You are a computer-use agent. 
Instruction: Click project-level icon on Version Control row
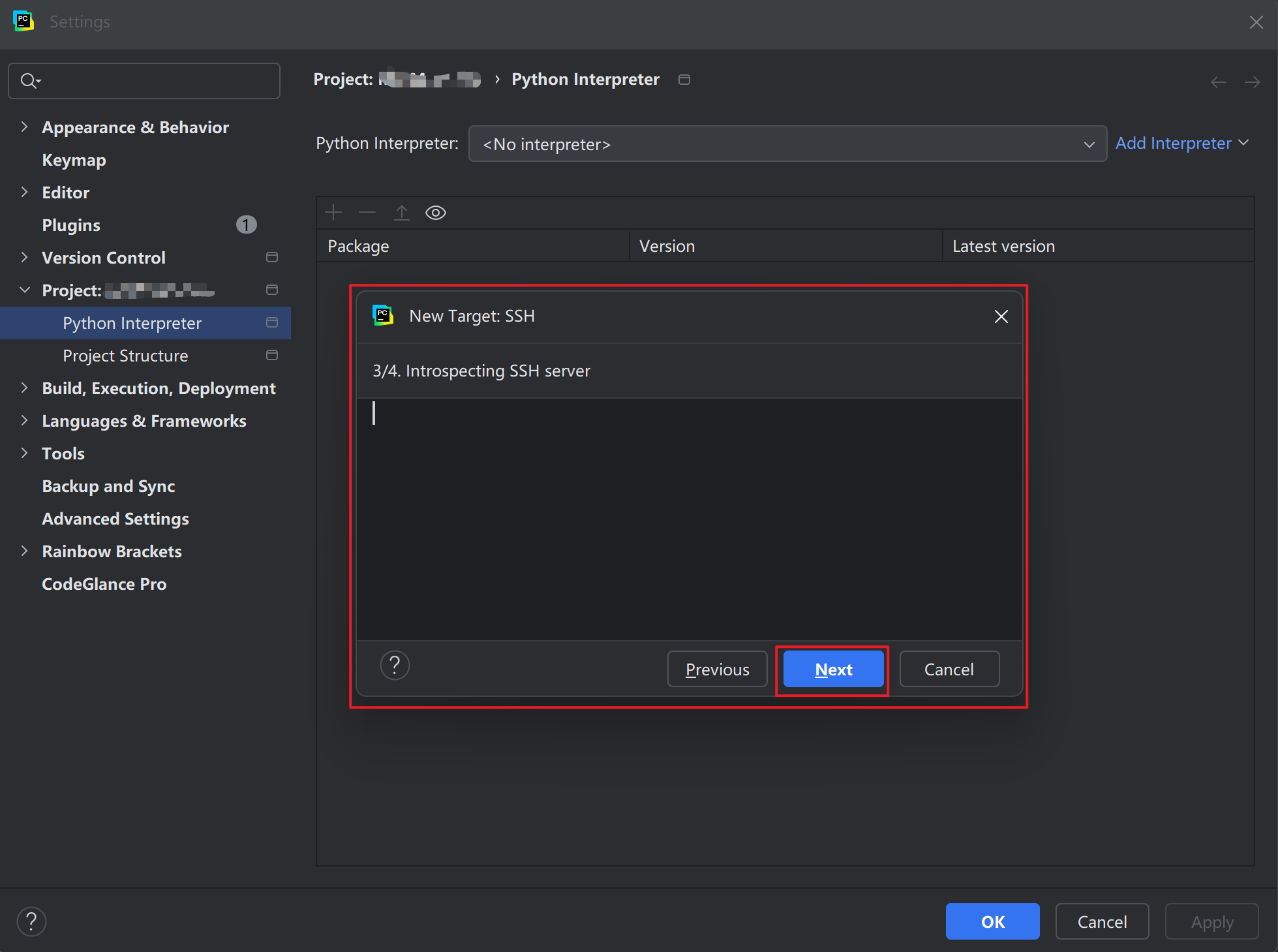tap(272, 257)
